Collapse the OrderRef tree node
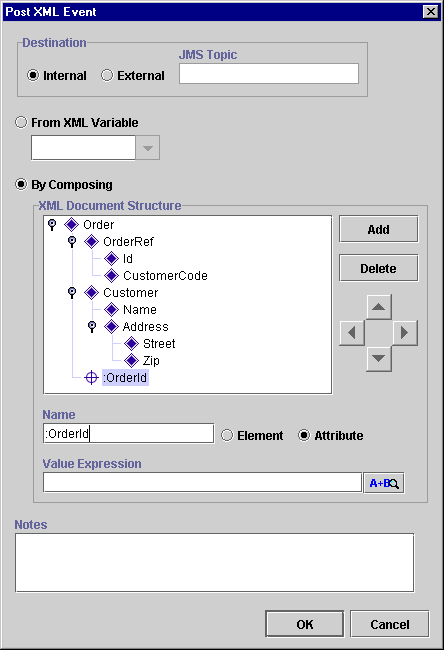 point(72,242)
